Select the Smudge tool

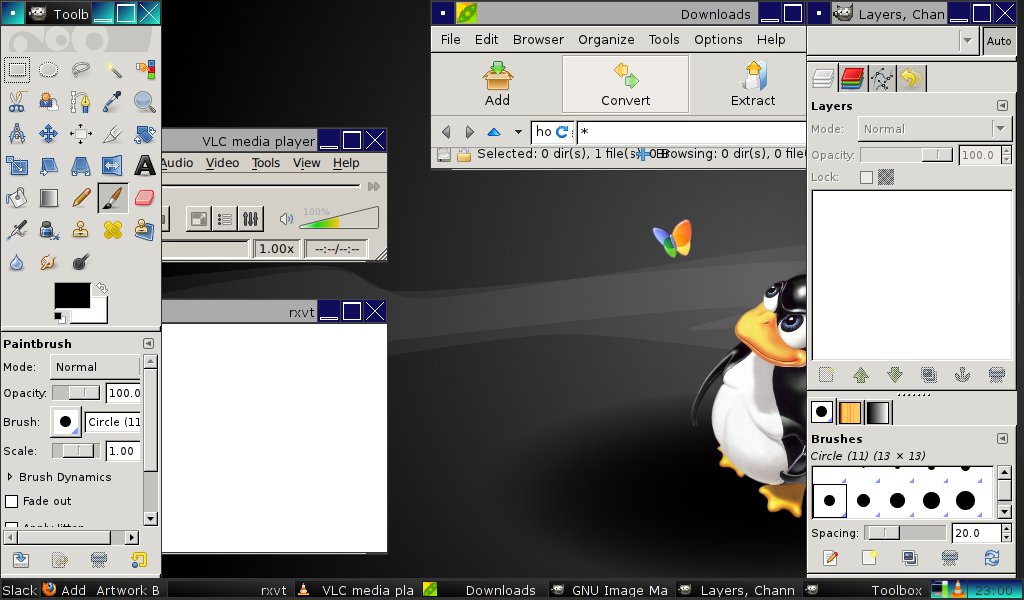coord(48,262)
